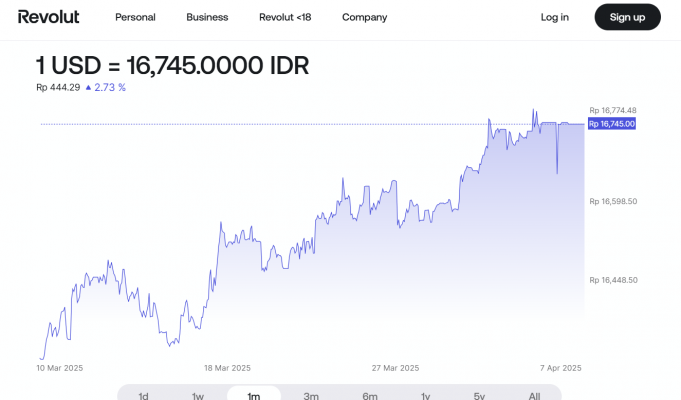This screenshot has height=400, width=681.
Task: Expand the Company menu
Action: (364, 17)
